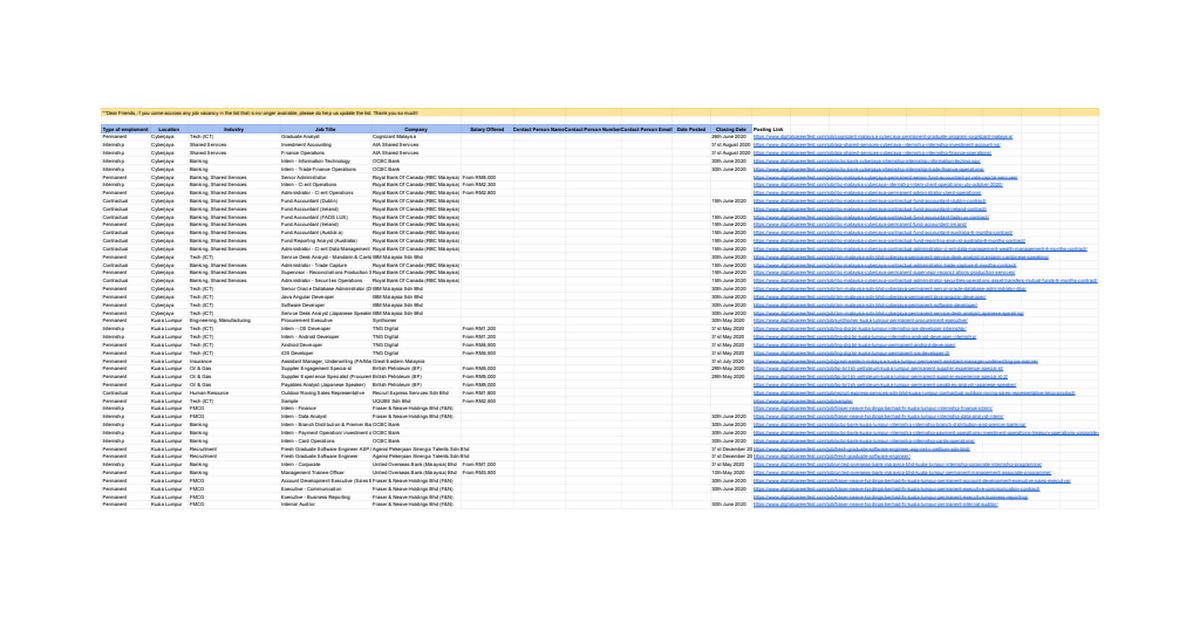This screenshot has width=1200, height=630.
Task: Select the 'Date Posted' column header
Action: pos(690,129)
